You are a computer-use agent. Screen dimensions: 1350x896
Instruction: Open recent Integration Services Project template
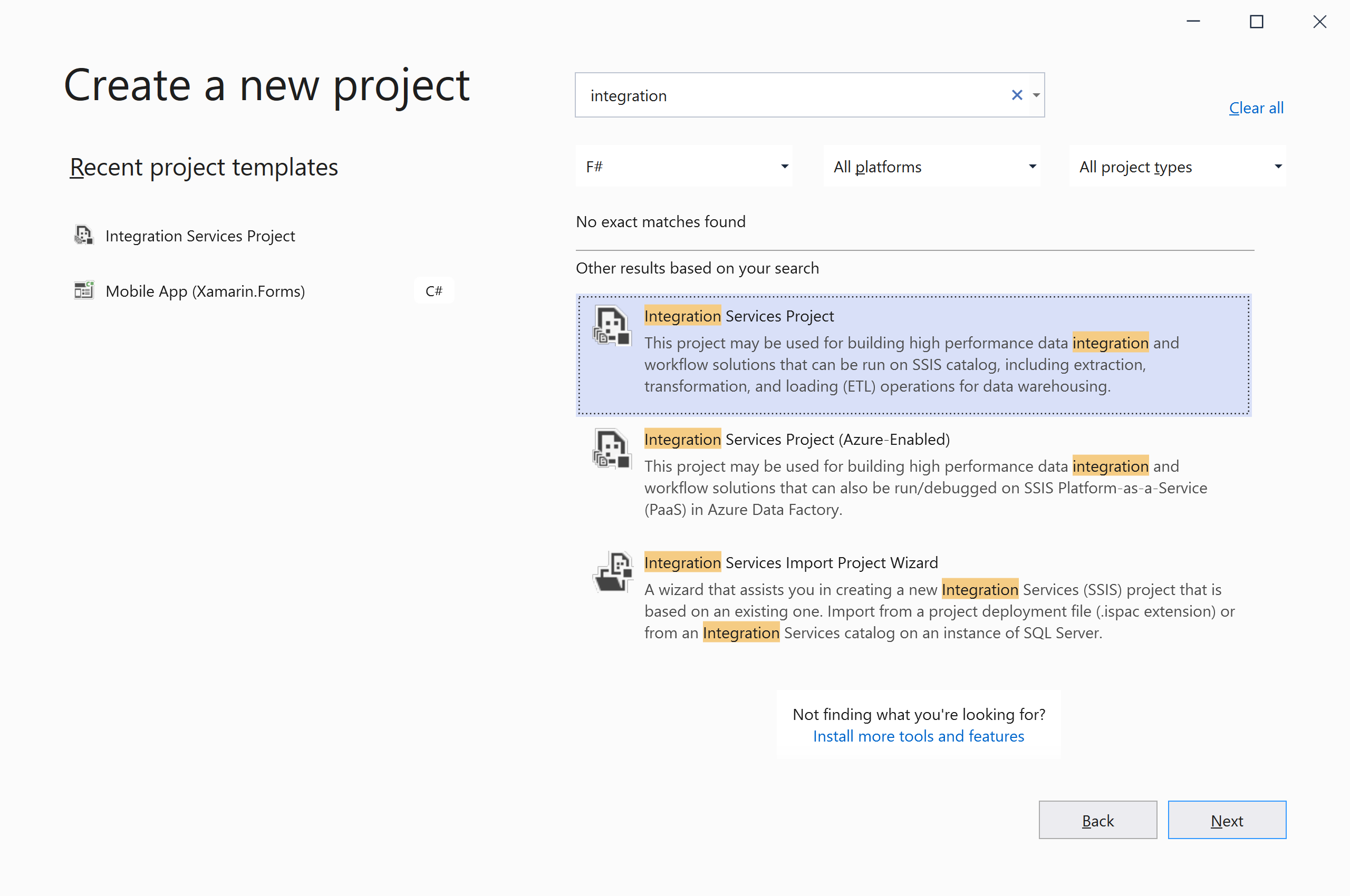200,236
